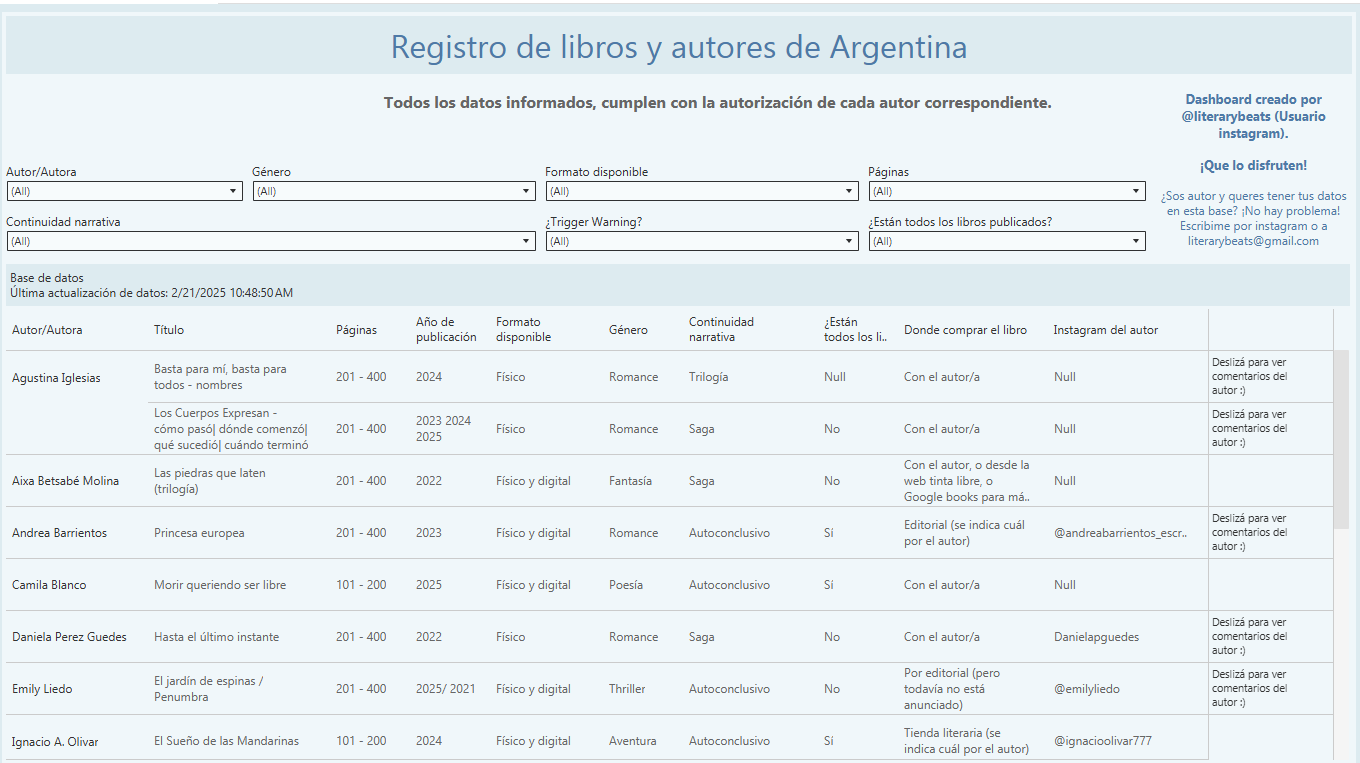Open the Autor/Autora filter dropdown
The height and width of the screenshot is (763, 1360).
click(124, 191)
